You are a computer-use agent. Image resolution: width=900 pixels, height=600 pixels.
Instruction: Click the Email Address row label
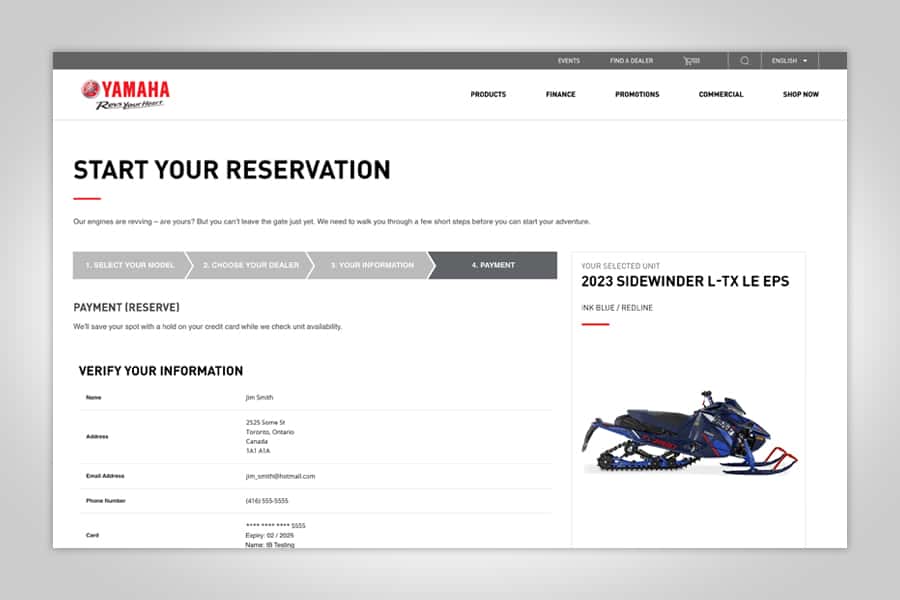105,476
